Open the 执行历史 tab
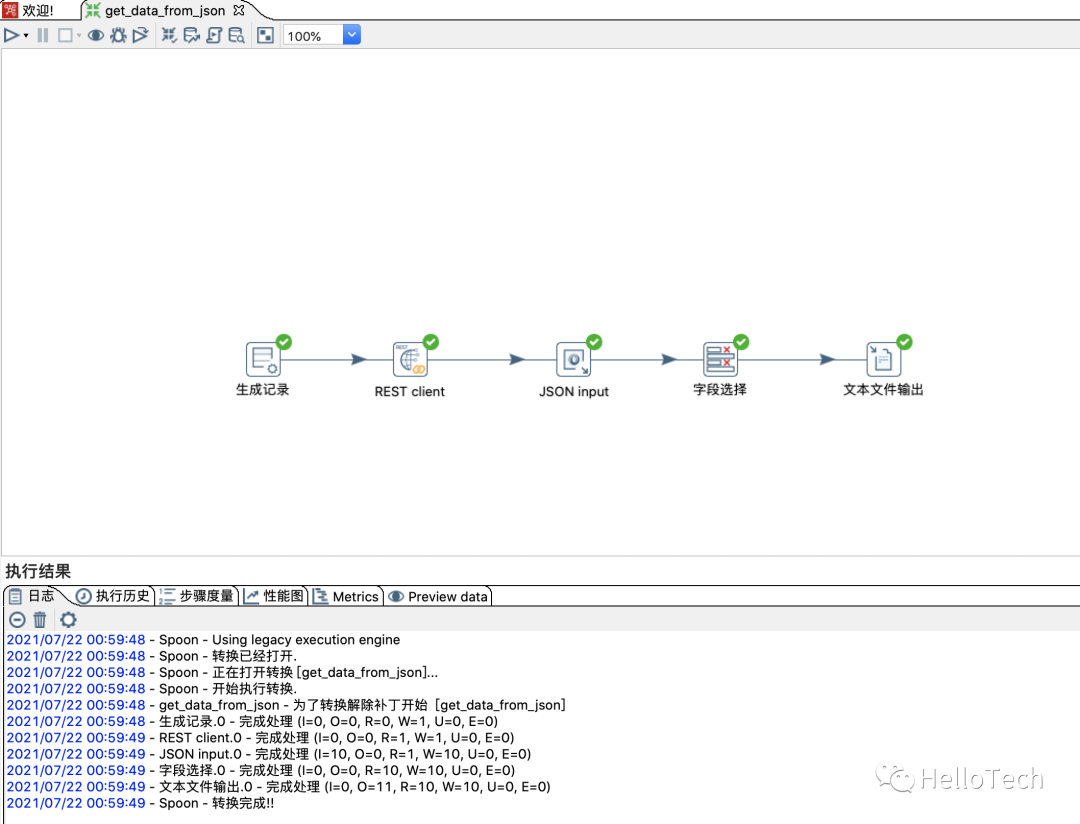The width and height of the screenshot is (1080, 824). click(113, 596)
